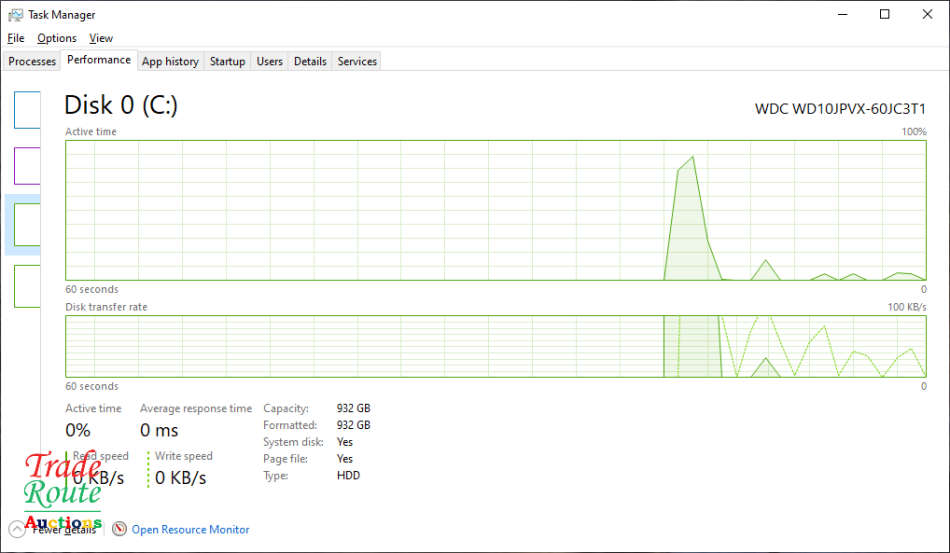Switch to the Processes tab
The width and height of the screenshot is (950, 553).
pyautogui.click(x=32, y=61)
